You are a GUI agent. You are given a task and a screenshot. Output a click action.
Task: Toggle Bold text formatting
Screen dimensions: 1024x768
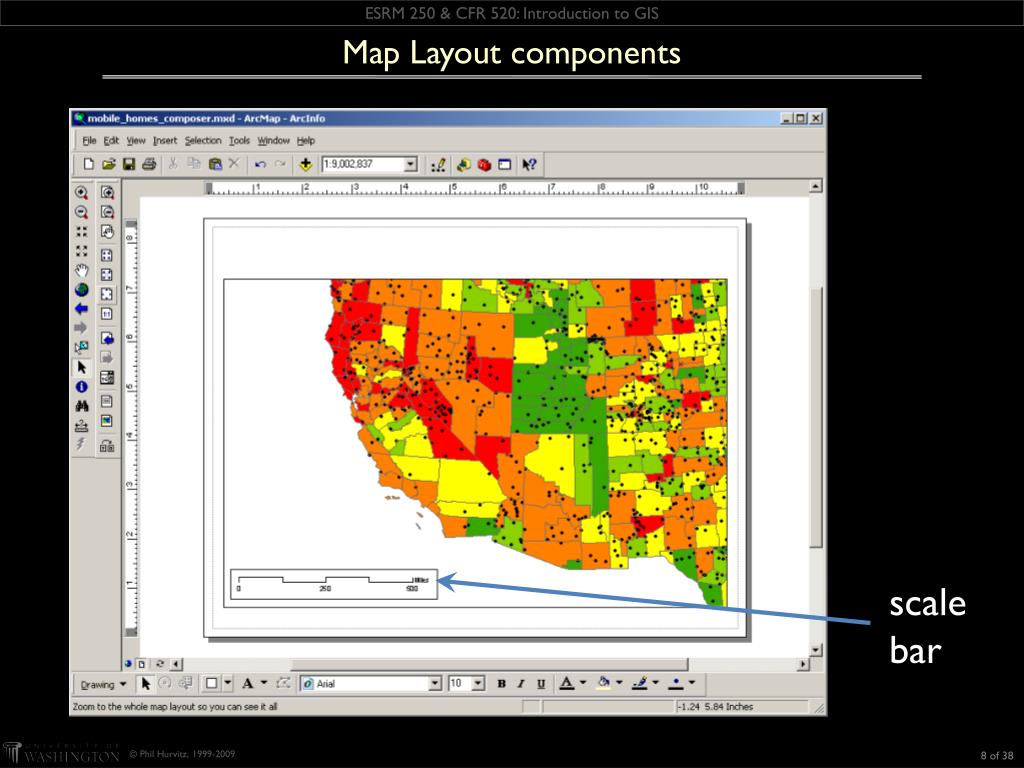[501, 684]
